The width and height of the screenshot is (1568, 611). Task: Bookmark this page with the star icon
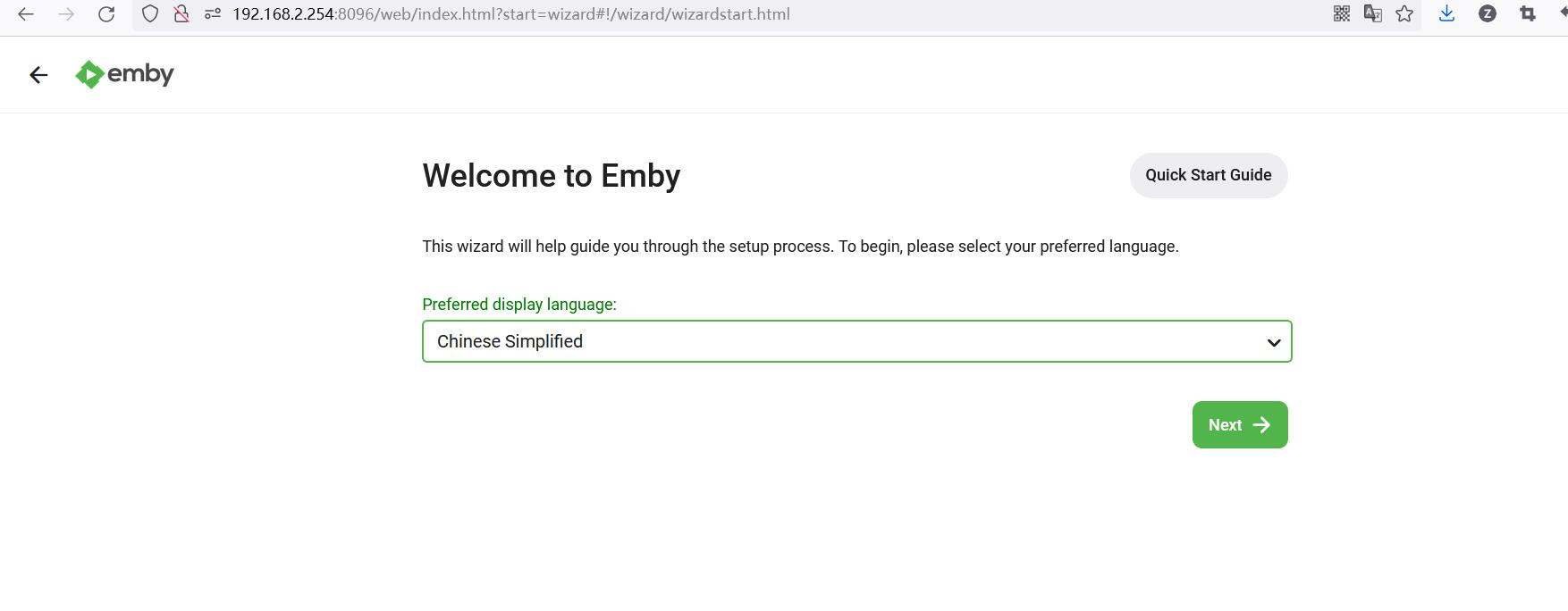(x=1404, y=13)
